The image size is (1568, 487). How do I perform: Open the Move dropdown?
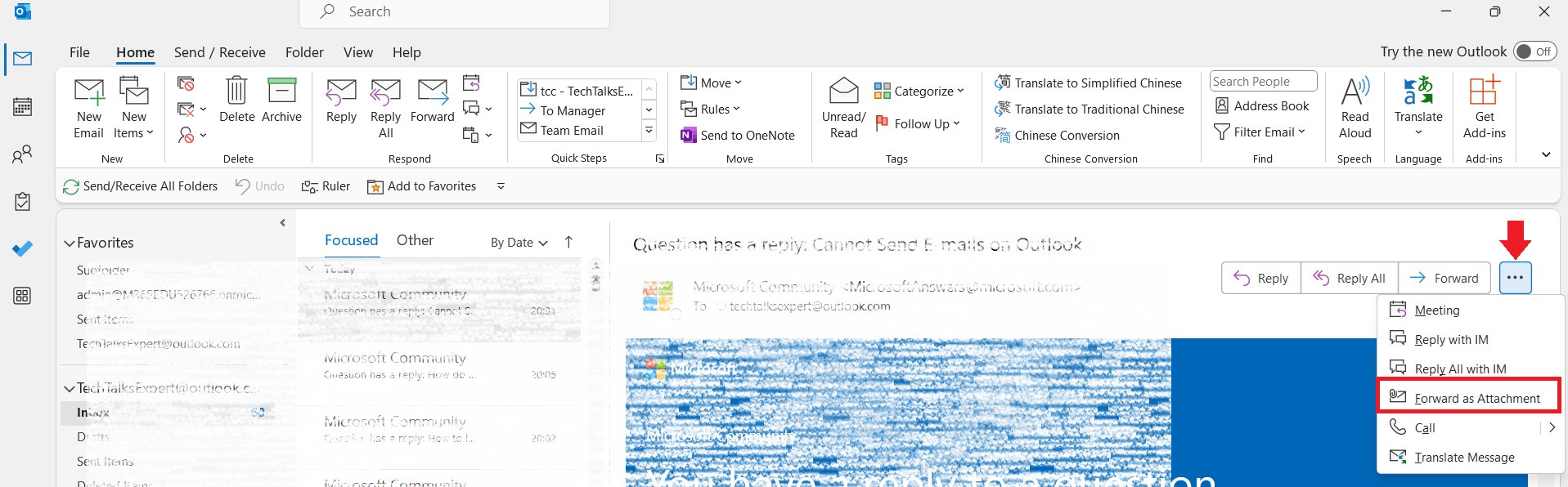click(x=711, y=83)
